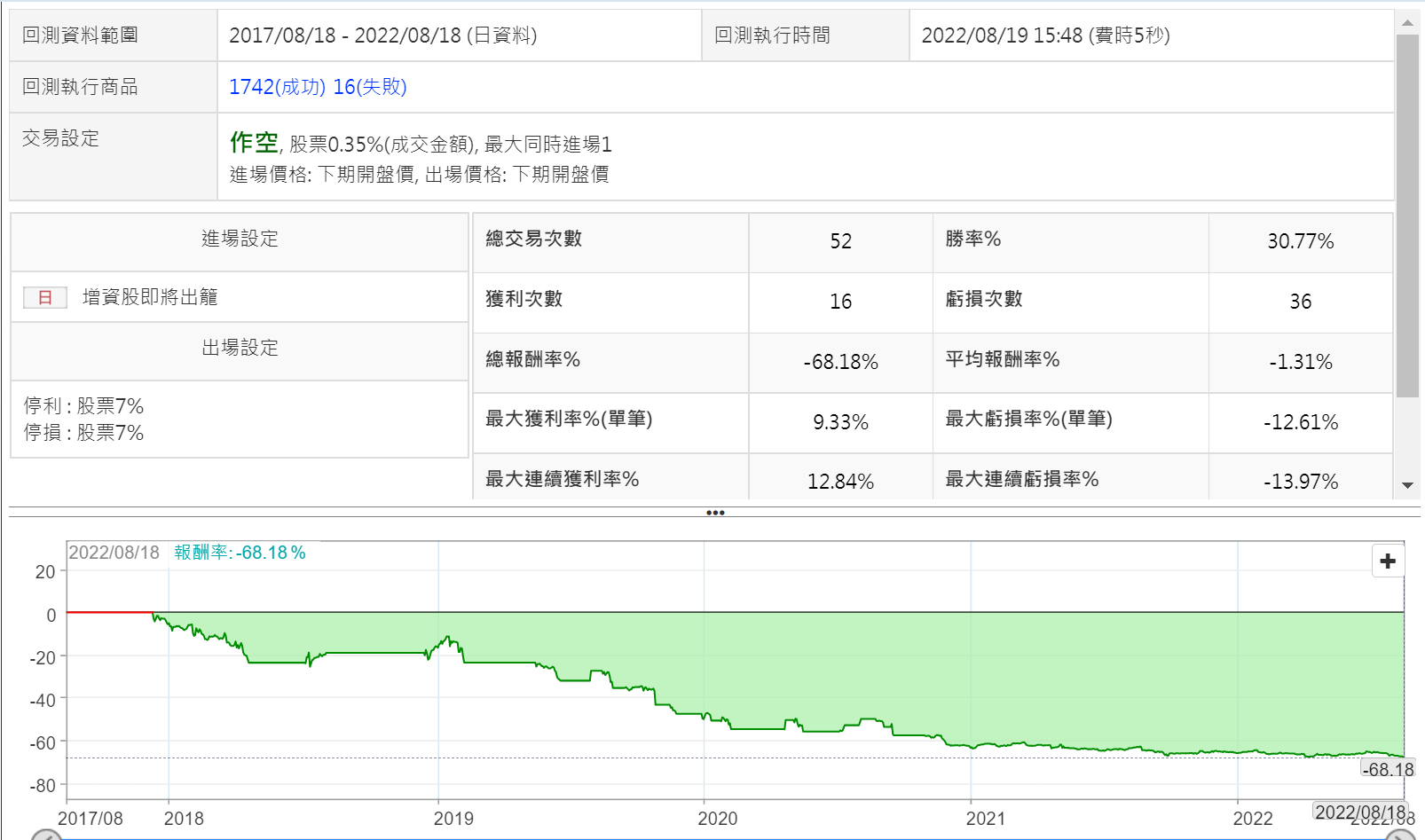This screenshot has width=1425, height=840.
Task: Click the 總交易次數 value 52
Action: tap(840, 241)
